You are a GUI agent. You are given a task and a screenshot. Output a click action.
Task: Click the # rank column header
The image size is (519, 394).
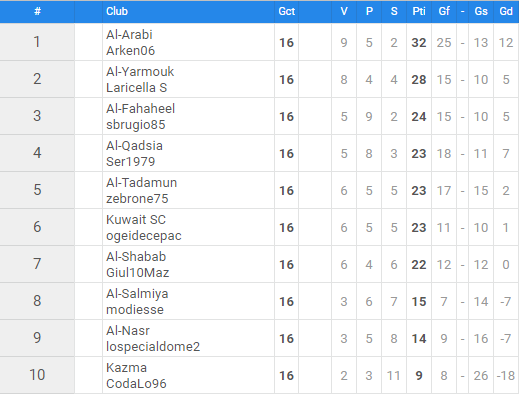click(x=37, y=11)
